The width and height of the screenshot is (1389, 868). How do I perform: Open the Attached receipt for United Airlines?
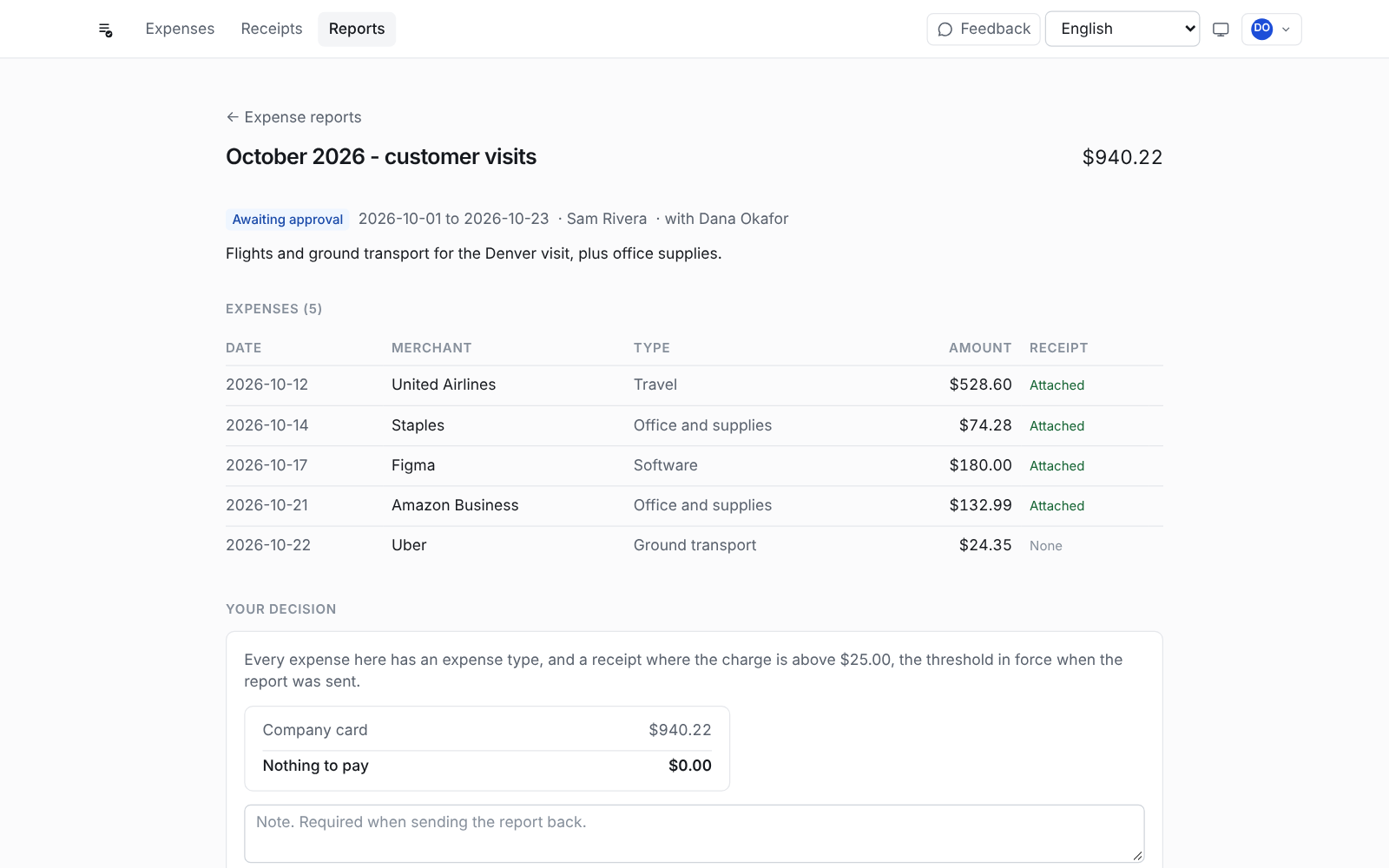click(x=1057, y=385)
